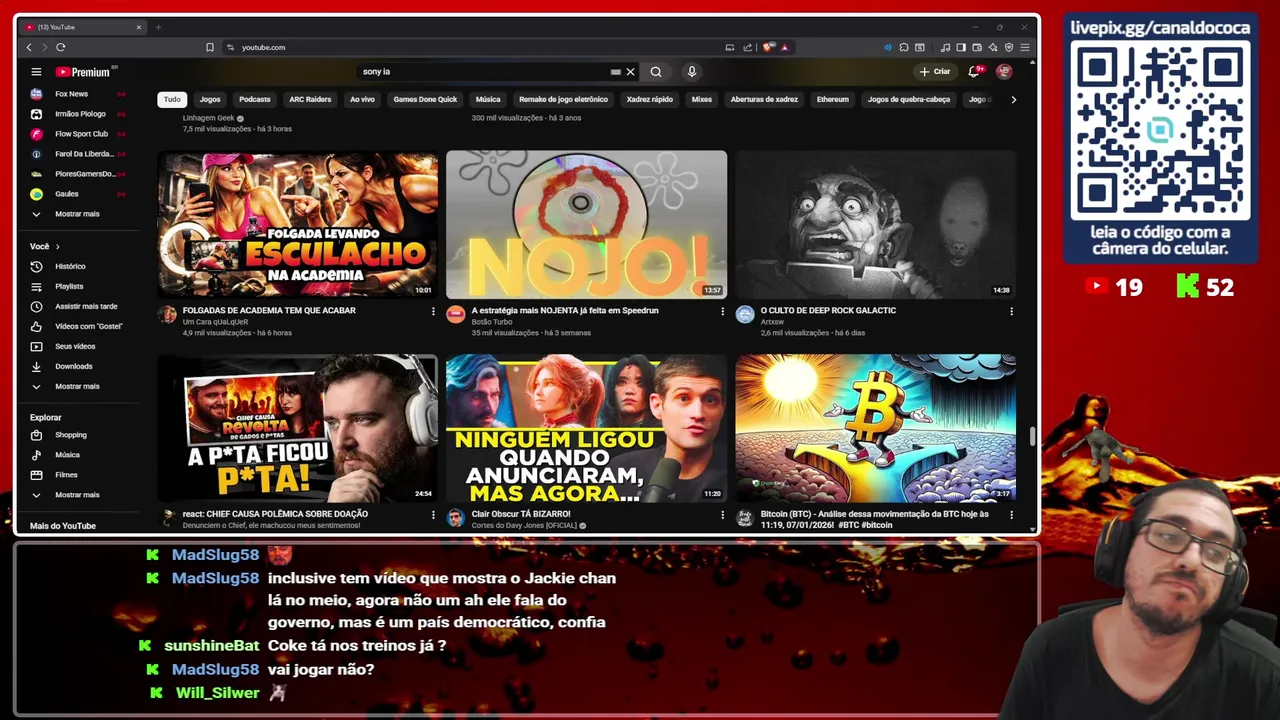Click the Brave Shields lion icon
Viewport: 1280px width, 720px height.
[767, 47]
